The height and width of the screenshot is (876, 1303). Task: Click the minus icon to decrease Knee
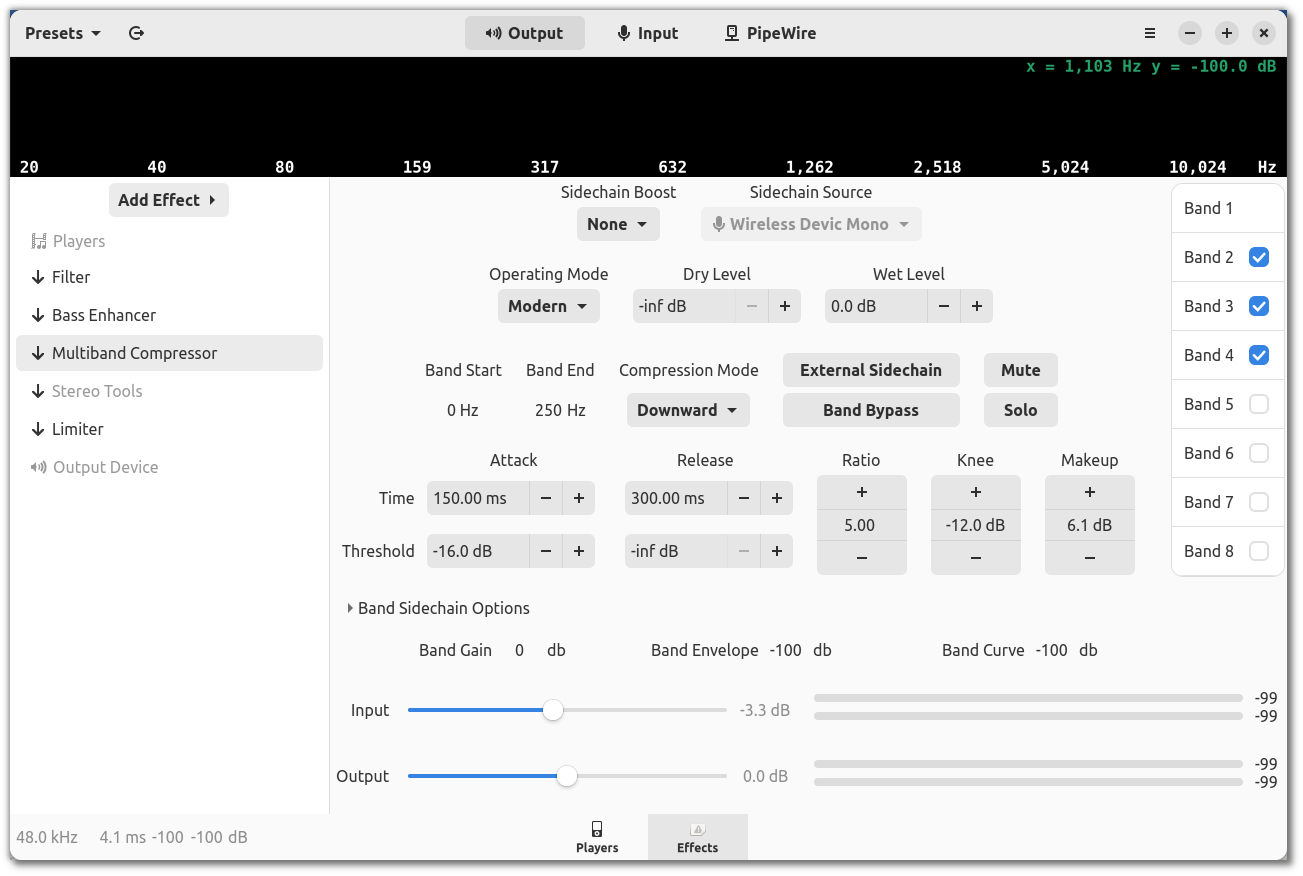tap(975, 558)
